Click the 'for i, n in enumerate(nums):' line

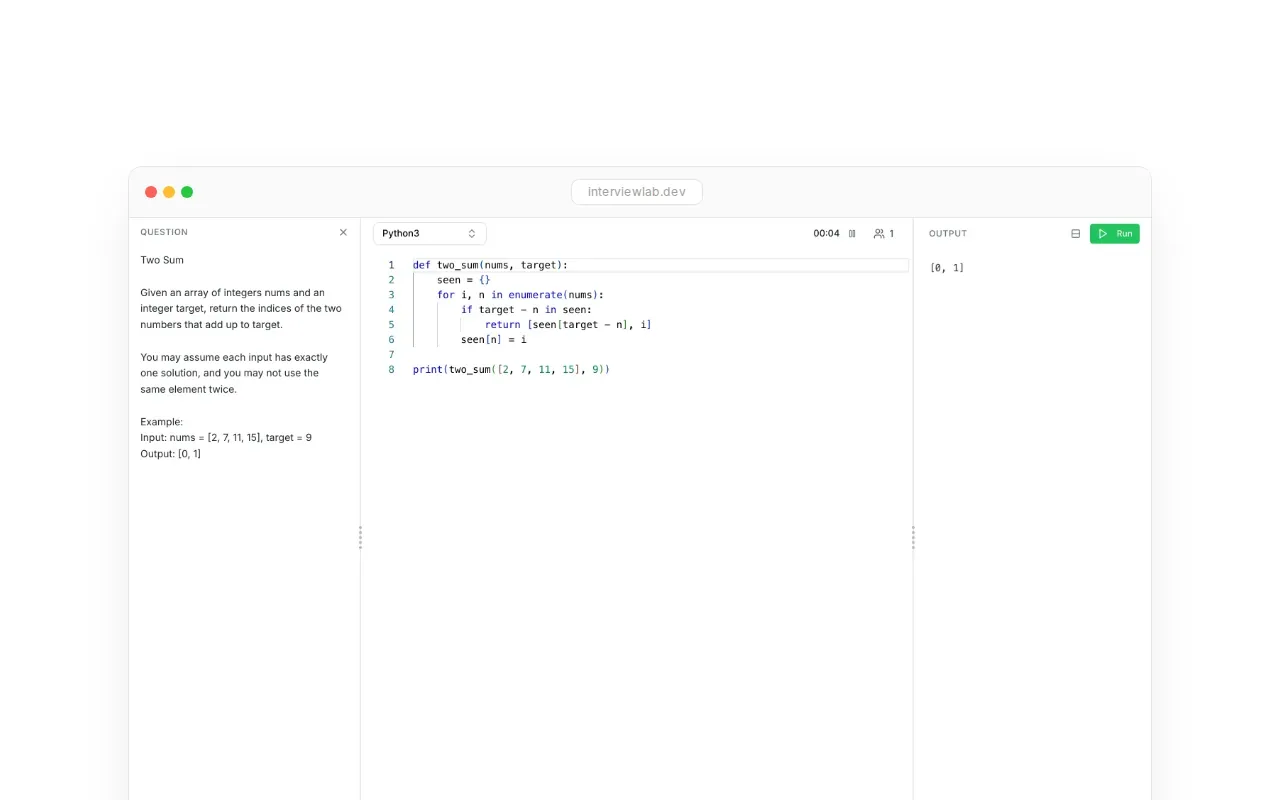tap(520, 295)
